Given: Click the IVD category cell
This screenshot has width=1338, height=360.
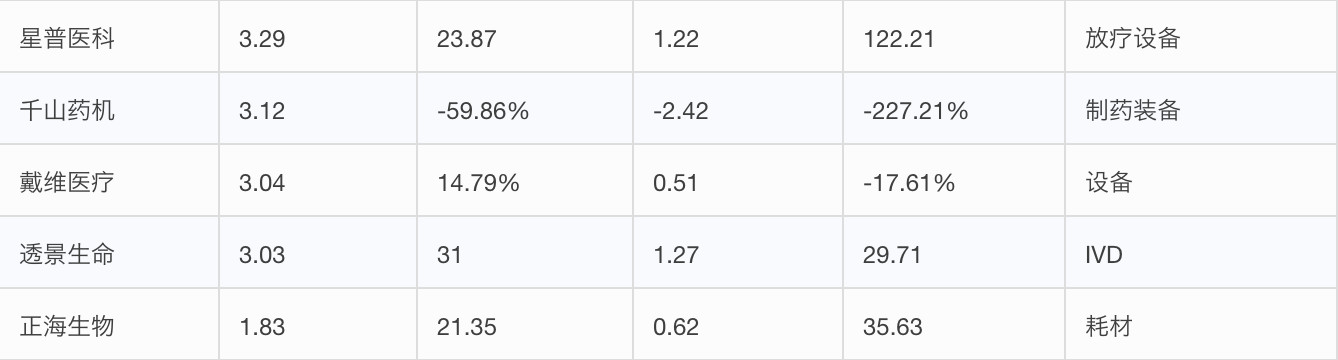Looking at the screenshot, I should tap(1202, 253).
